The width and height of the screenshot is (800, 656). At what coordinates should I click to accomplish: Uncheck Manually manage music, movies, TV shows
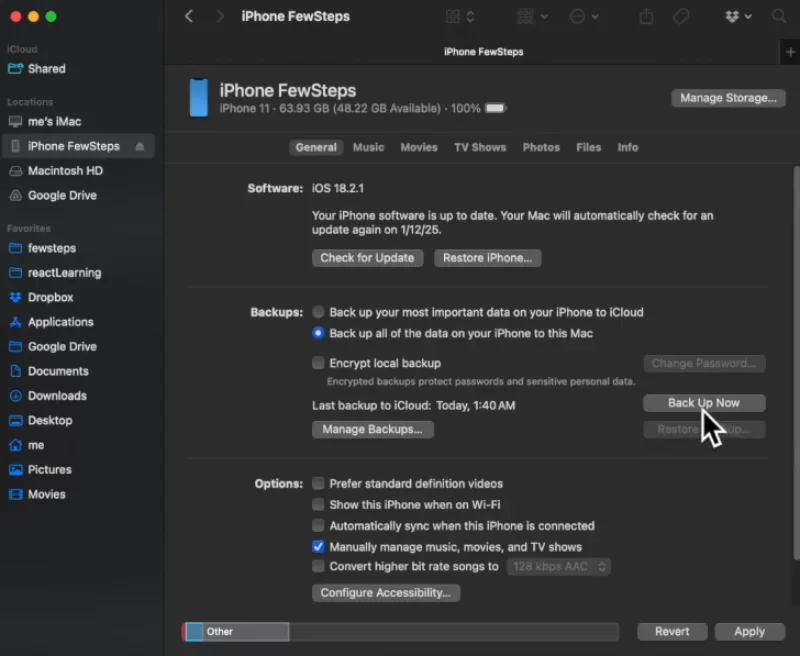[318, 547]
